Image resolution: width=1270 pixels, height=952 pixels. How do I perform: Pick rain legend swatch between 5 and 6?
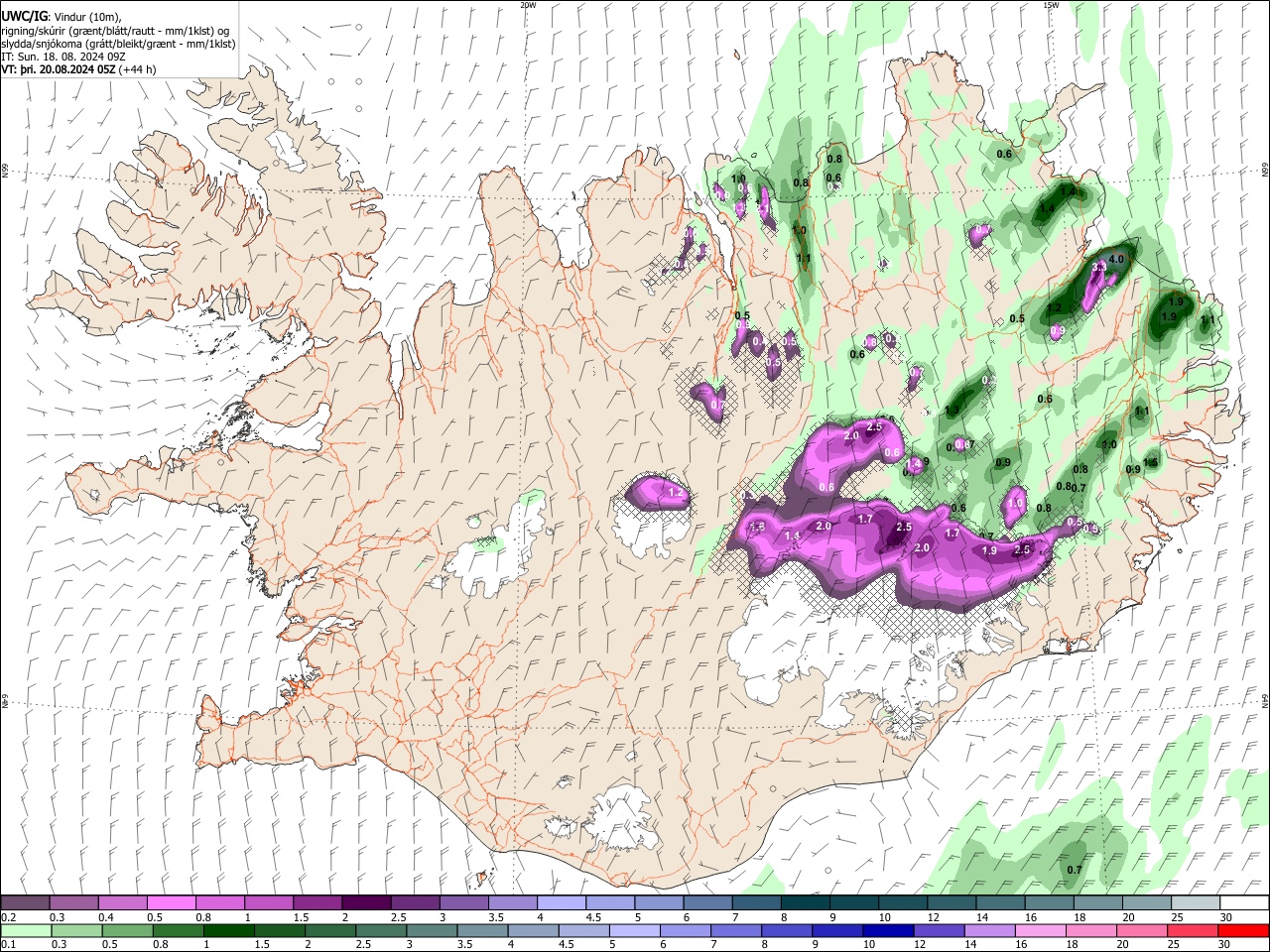pos(634,930)
